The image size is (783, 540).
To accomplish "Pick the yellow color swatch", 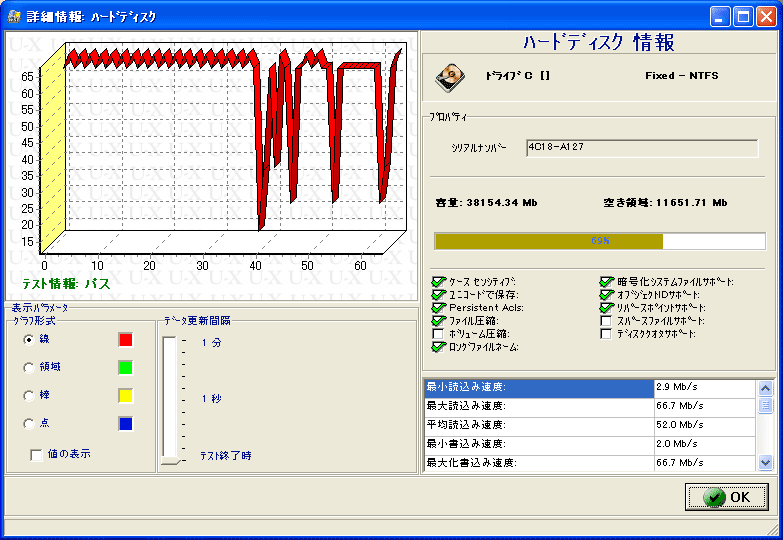I will click(125, 396).
